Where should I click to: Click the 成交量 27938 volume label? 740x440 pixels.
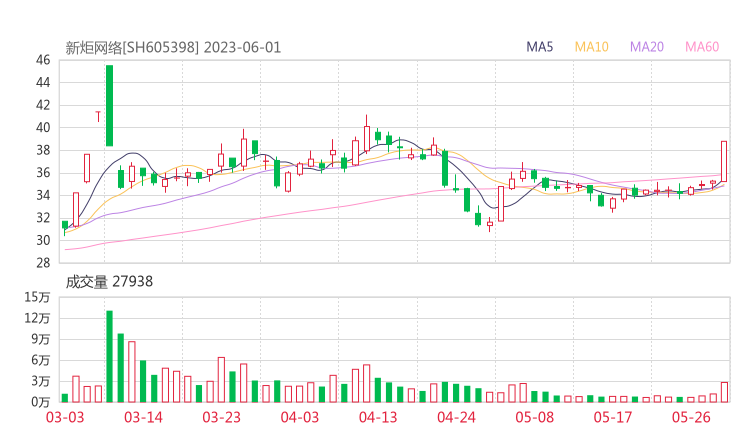[109, 282]
